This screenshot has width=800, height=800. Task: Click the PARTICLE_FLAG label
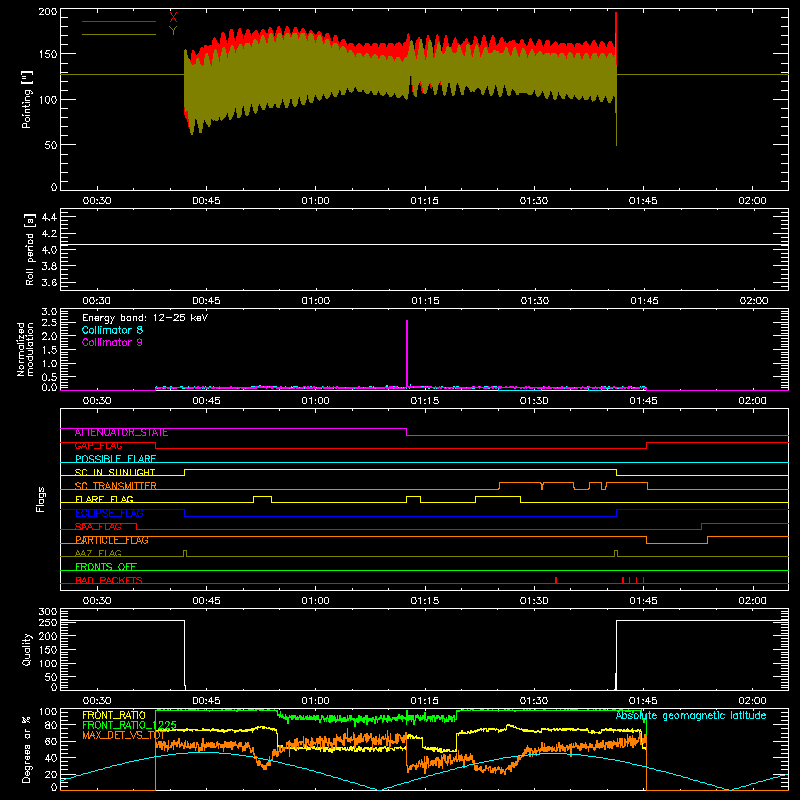(112, 540)
